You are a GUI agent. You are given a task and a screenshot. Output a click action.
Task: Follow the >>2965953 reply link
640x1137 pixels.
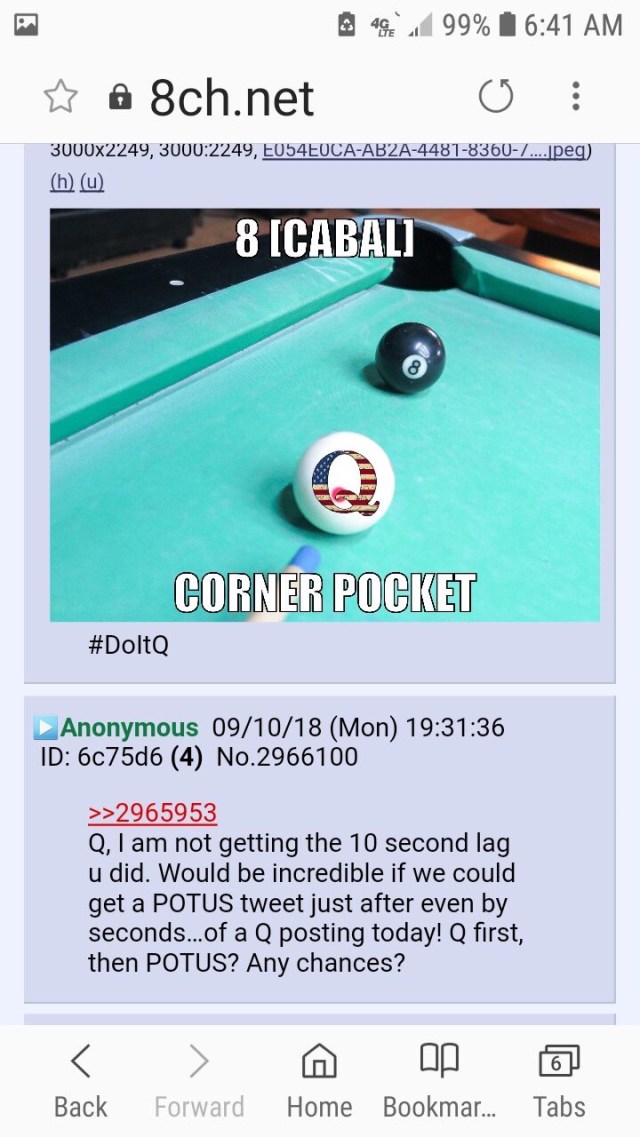point(152,813)
